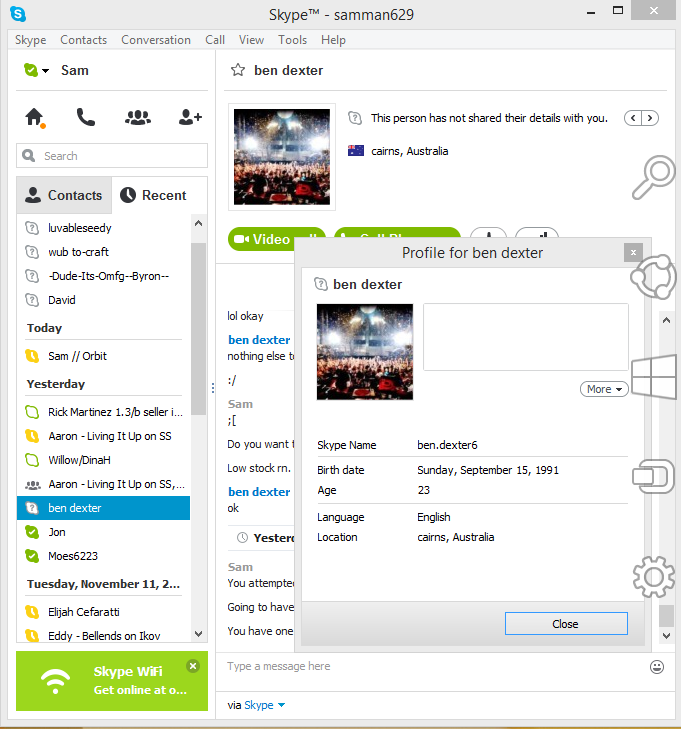This screenshot has height=729, width=681.
Task: Click the create group icon
Action: (138, 117)
